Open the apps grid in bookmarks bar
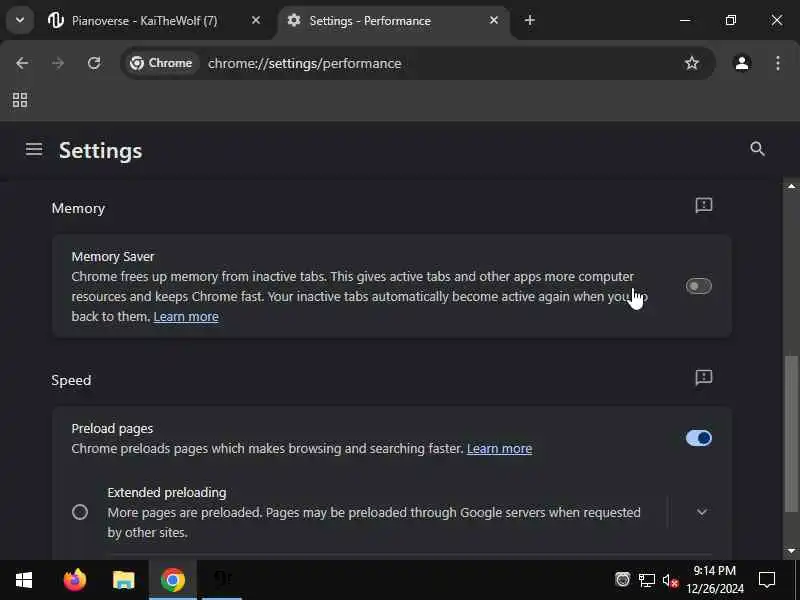800x600 pixels. 20,100
